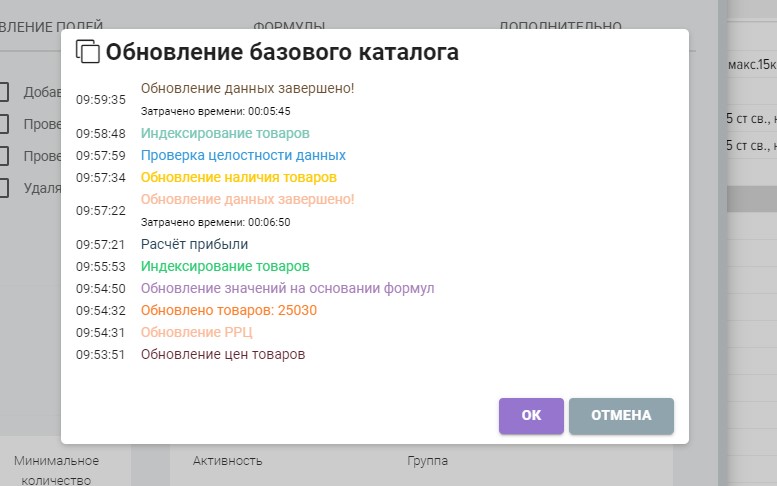
Task: Select 'Обновление данных завершено!' entry at 09:57:22
Action: click(247, 199)
